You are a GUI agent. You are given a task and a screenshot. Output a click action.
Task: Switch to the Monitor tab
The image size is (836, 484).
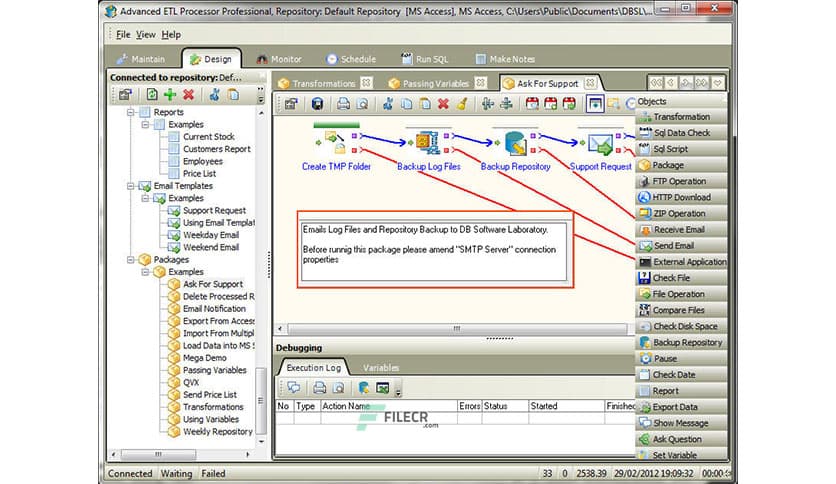[x=279, y=59]
